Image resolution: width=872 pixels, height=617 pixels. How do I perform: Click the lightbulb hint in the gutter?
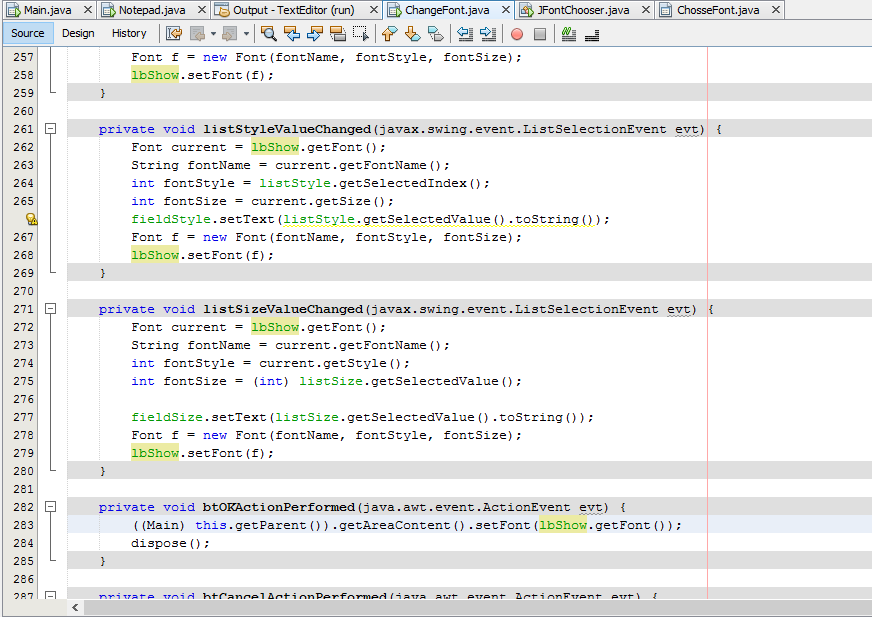click(x=31, y=219)
